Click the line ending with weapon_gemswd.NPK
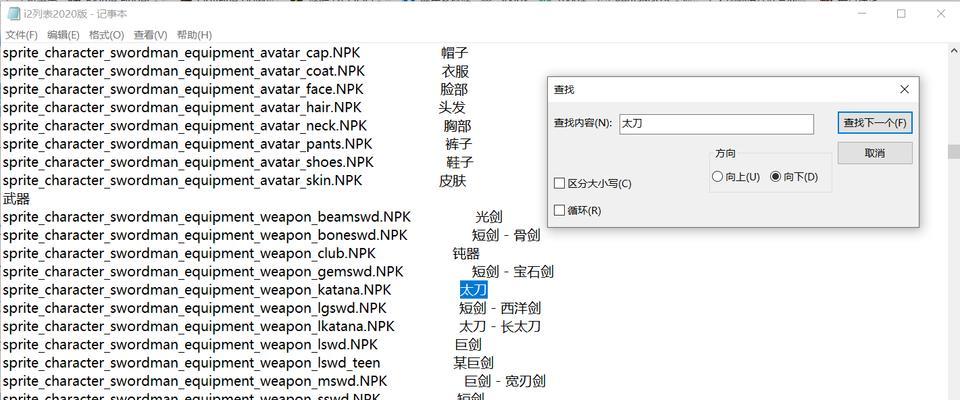Viewport: 960px width, 400px height. [x=203, y=271]
